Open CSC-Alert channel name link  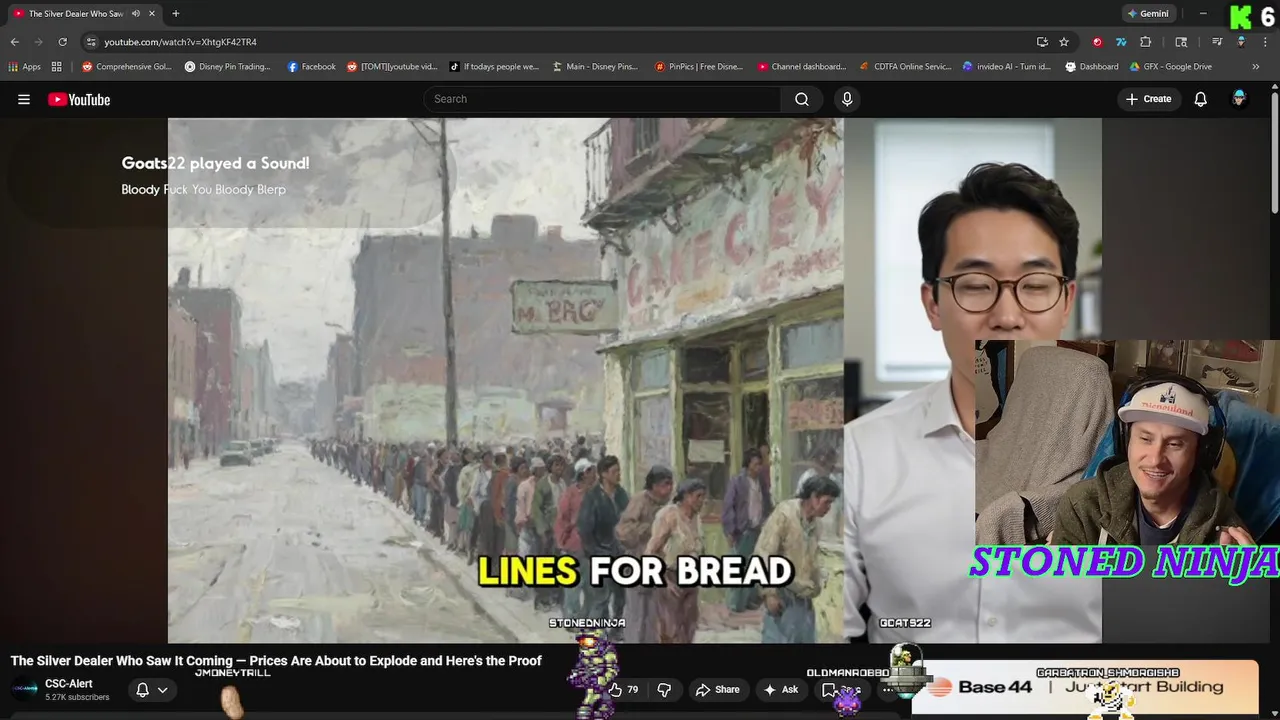coord(69,684)
